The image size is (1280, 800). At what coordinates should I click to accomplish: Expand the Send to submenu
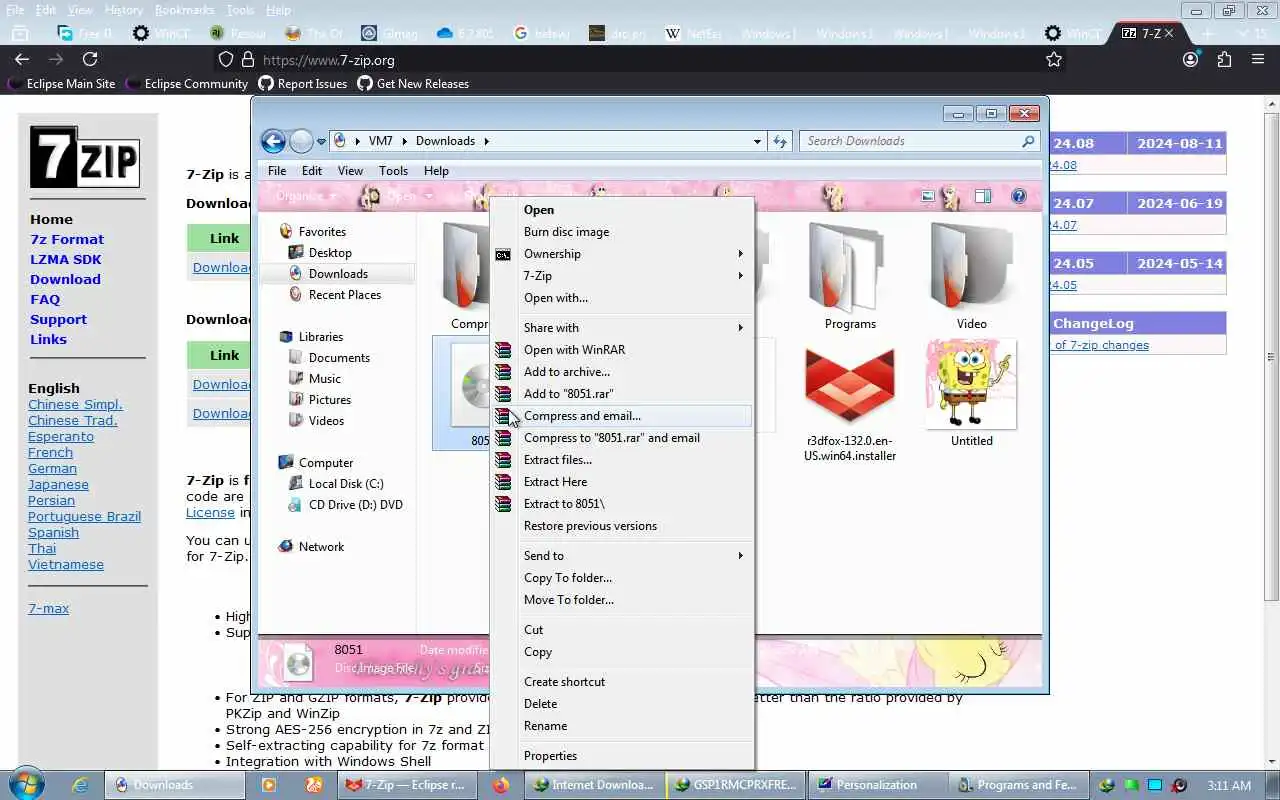[x=740, y=556]
